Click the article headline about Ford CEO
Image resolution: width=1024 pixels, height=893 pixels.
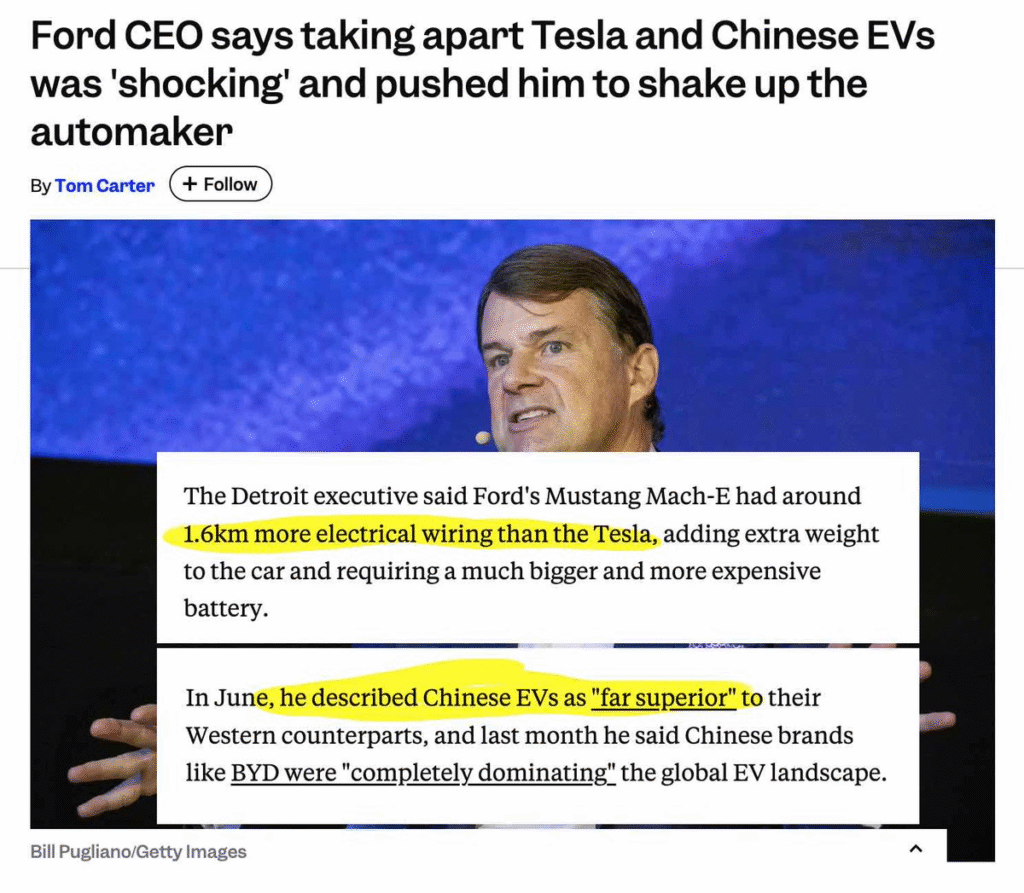click(480, 83)
